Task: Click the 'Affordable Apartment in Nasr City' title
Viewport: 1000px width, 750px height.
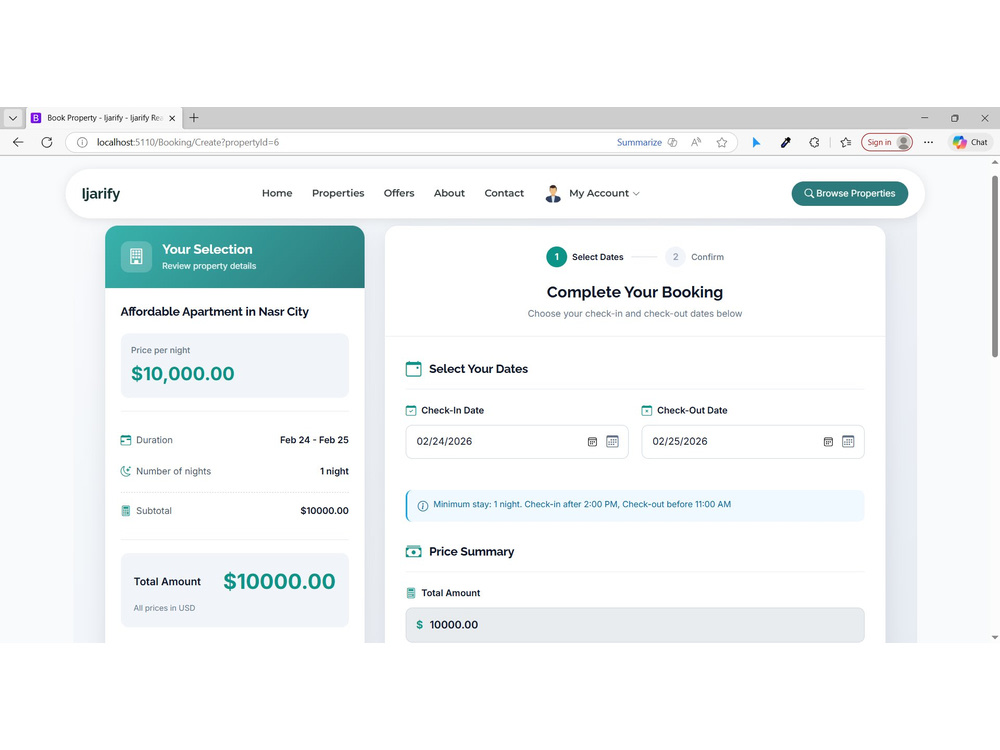Action: click(x=214, y=311)
